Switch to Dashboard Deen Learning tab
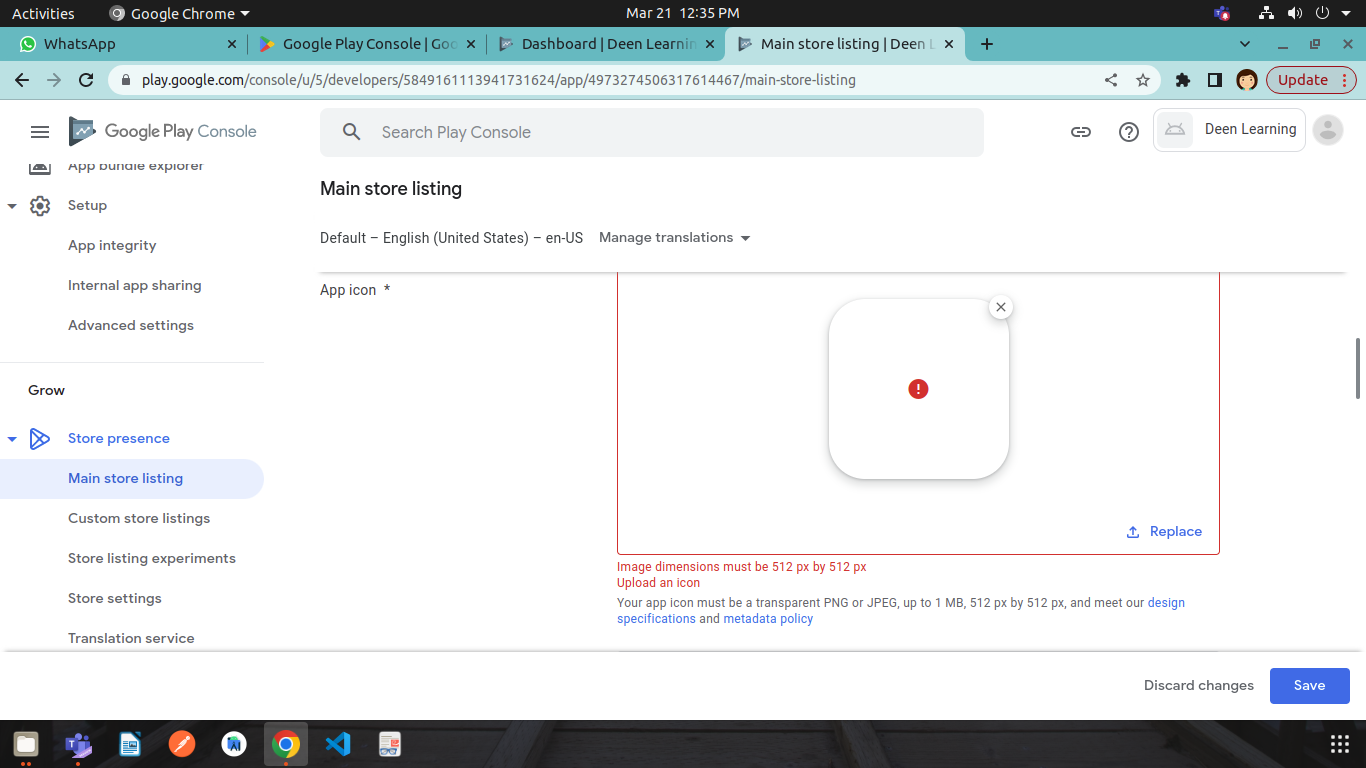Screen dimensions: 1366x768 coord(607,44)
